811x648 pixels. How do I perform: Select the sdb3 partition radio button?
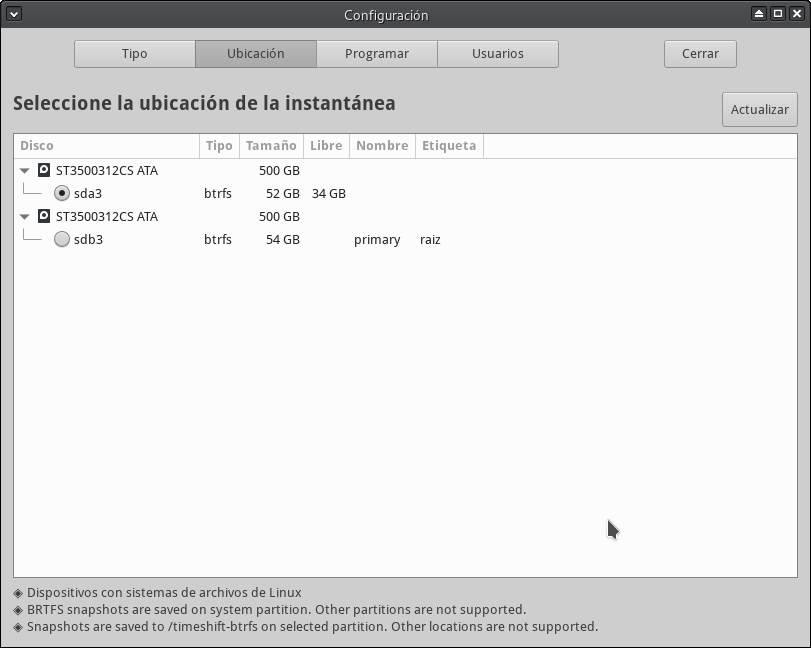click(x=62, y=240)
